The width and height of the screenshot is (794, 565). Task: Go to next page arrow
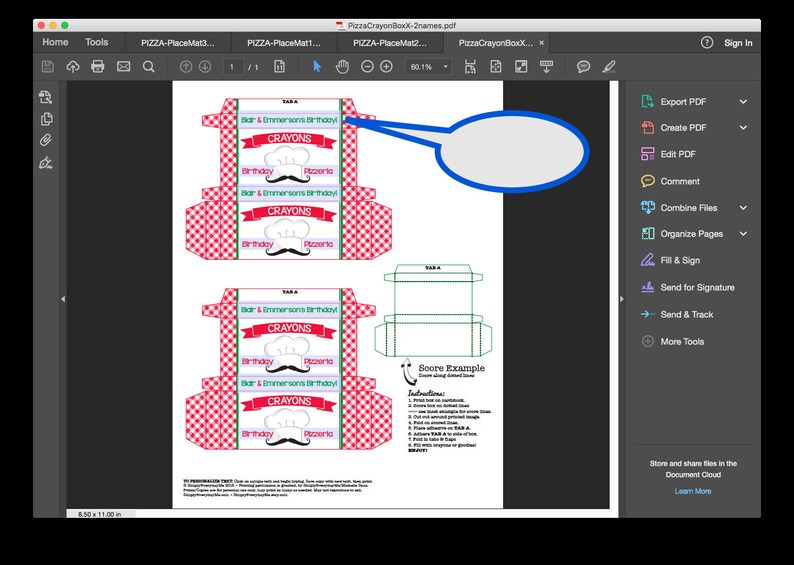pos(205,66)
